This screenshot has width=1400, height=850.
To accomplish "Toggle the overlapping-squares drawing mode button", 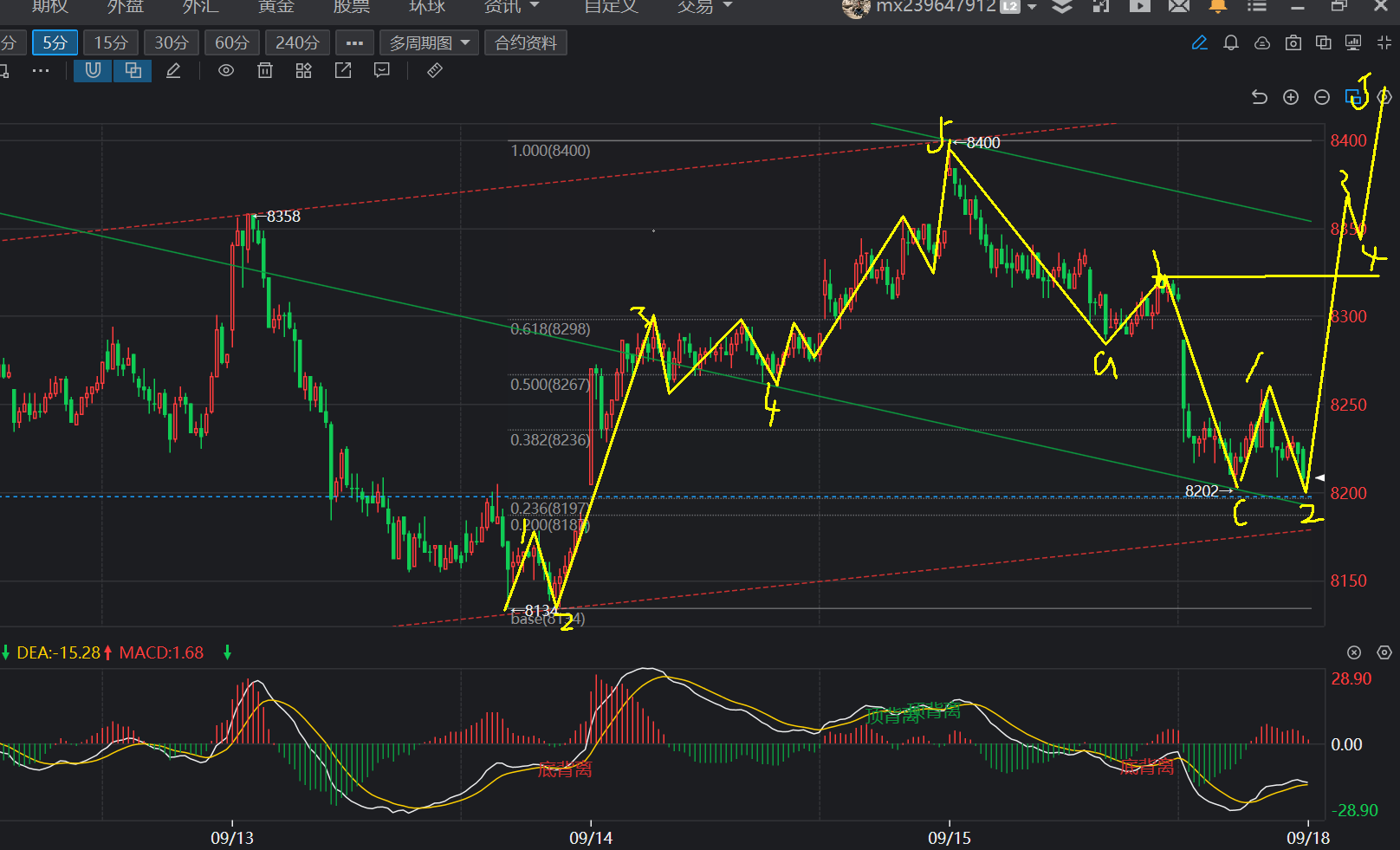I will tap(133, 70).
